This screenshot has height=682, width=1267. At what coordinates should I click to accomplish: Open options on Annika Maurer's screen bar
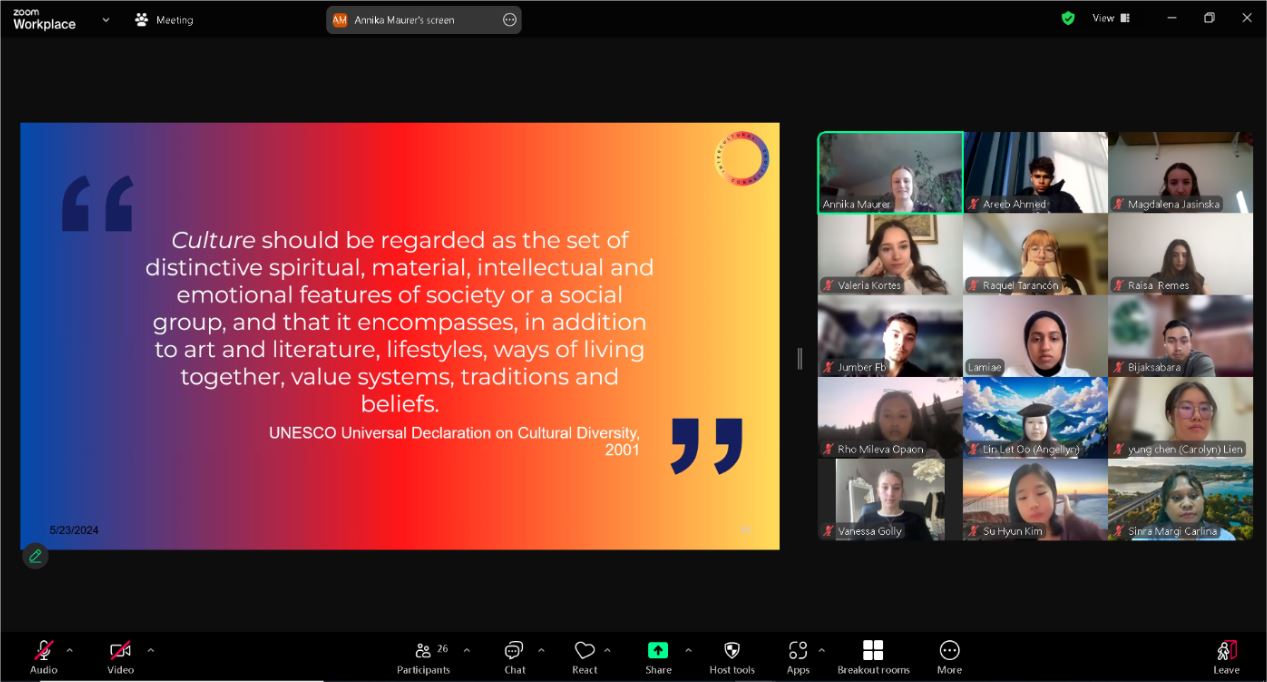tap(509, 20)
